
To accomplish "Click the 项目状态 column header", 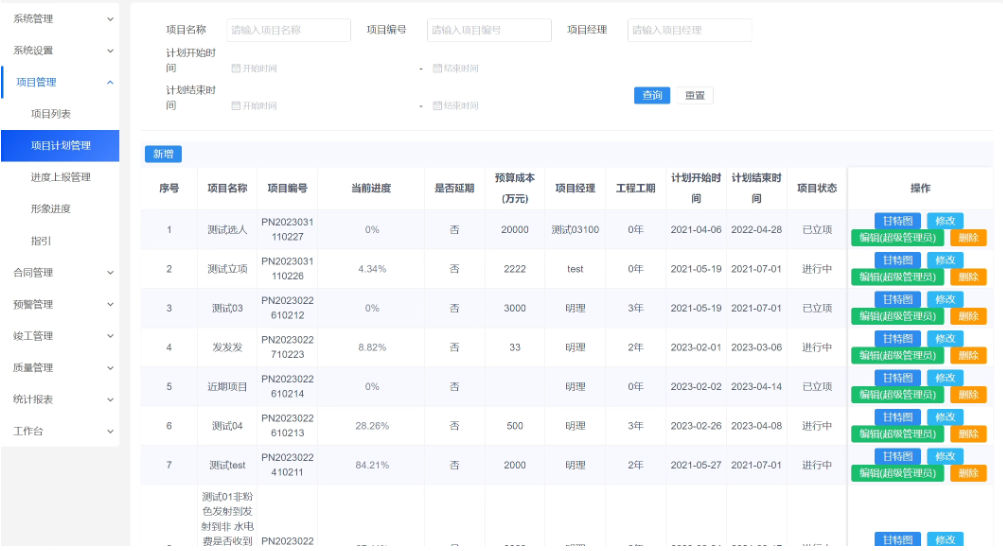I will tap(817, 188).
